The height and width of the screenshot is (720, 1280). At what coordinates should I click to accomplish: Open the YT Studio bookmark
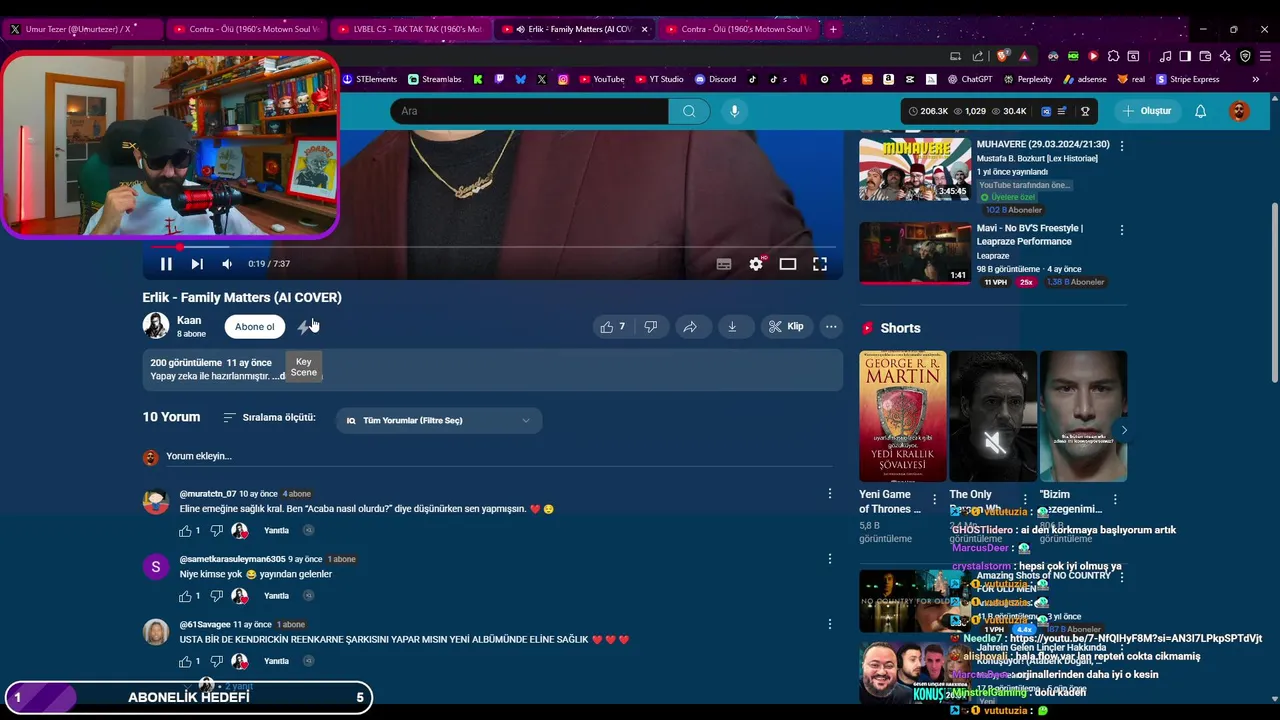pyautogui.click(x=660, y=79)
